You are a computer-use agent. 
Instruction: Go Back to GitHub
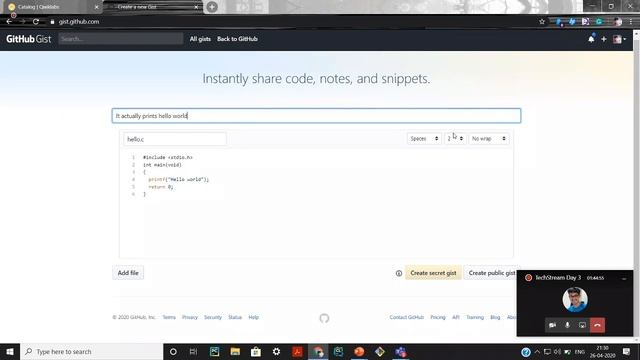(x=237, y=39)
